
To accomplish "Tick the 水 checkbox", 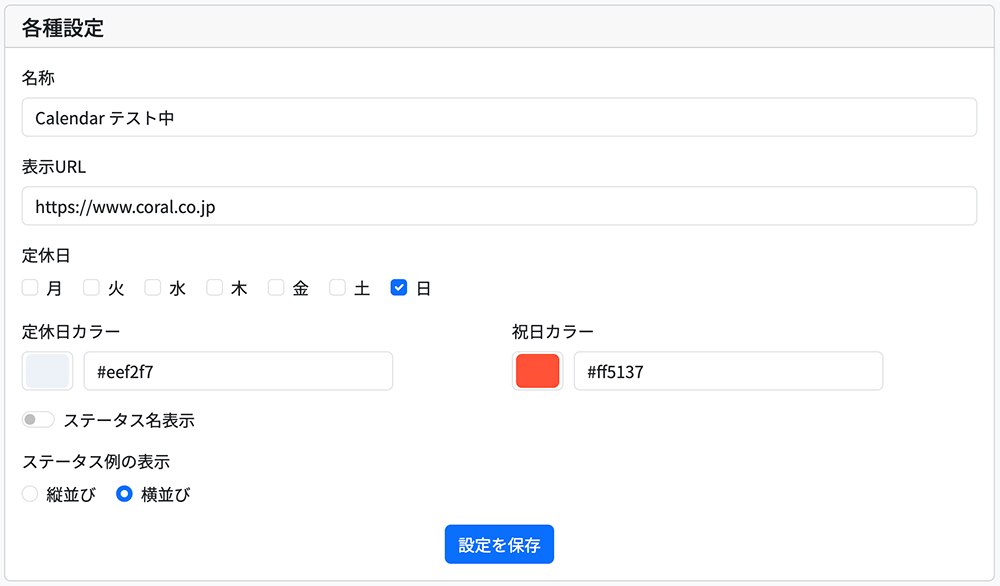I will pos(153,288).
